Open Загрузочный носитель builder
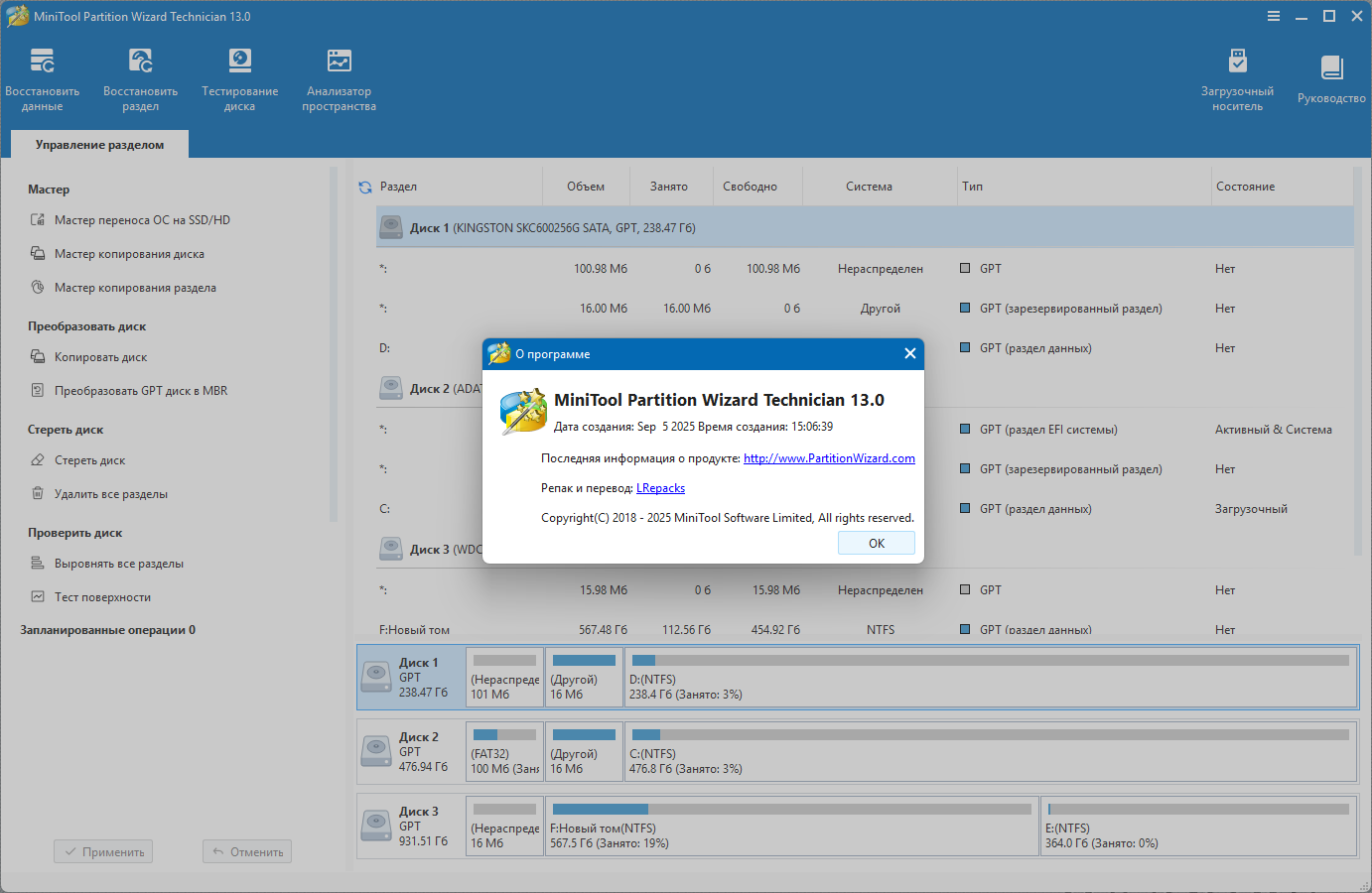Screen dimensions: 1372x893 (1237, 79)
